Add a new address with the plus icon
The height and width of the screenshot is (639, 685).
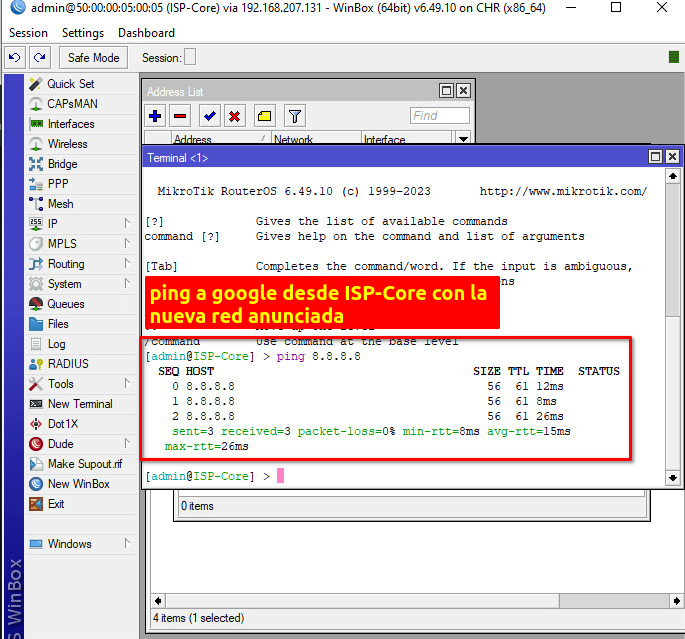(156, 116)
